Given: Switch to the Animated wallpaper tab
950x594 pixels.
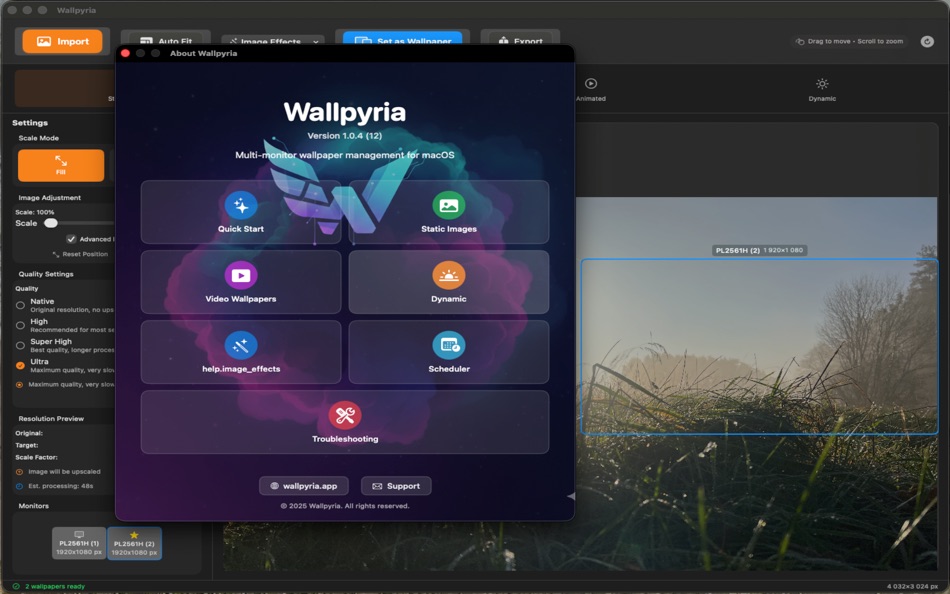Looking at the screenshot, I should [x=590, y=90].
